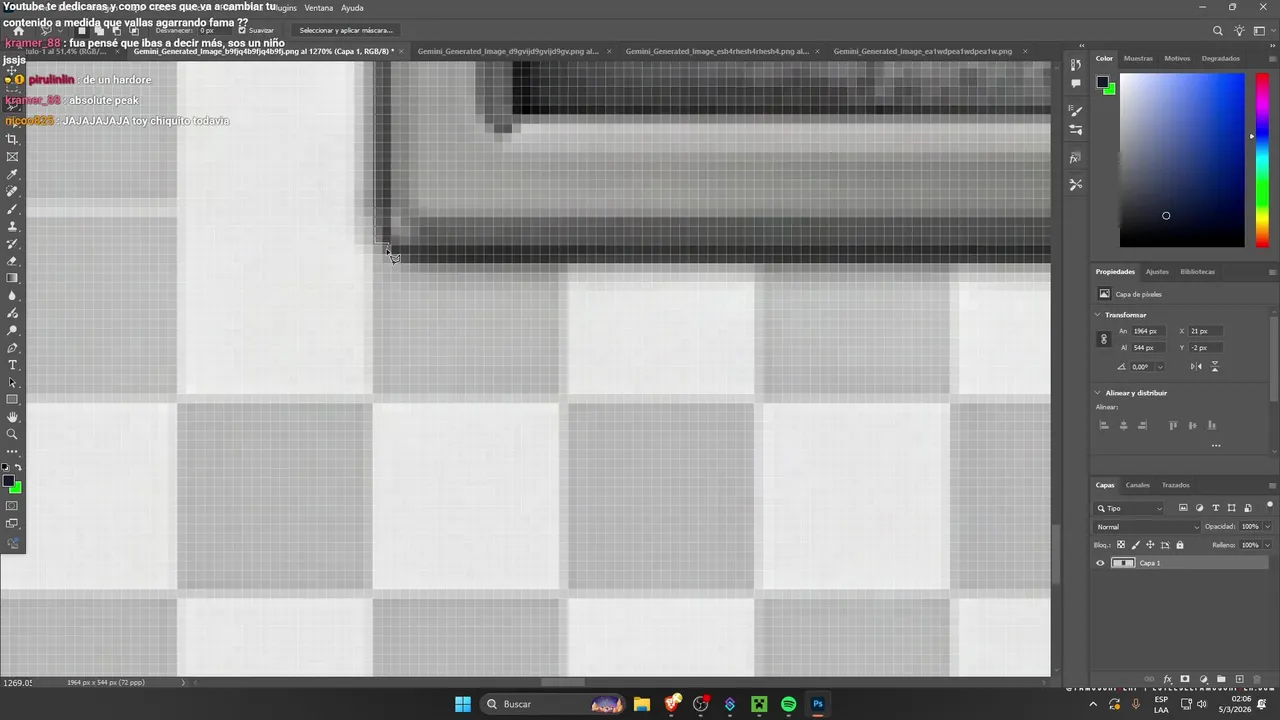
Task: Select the Type tool
Action: coord(12,365)
